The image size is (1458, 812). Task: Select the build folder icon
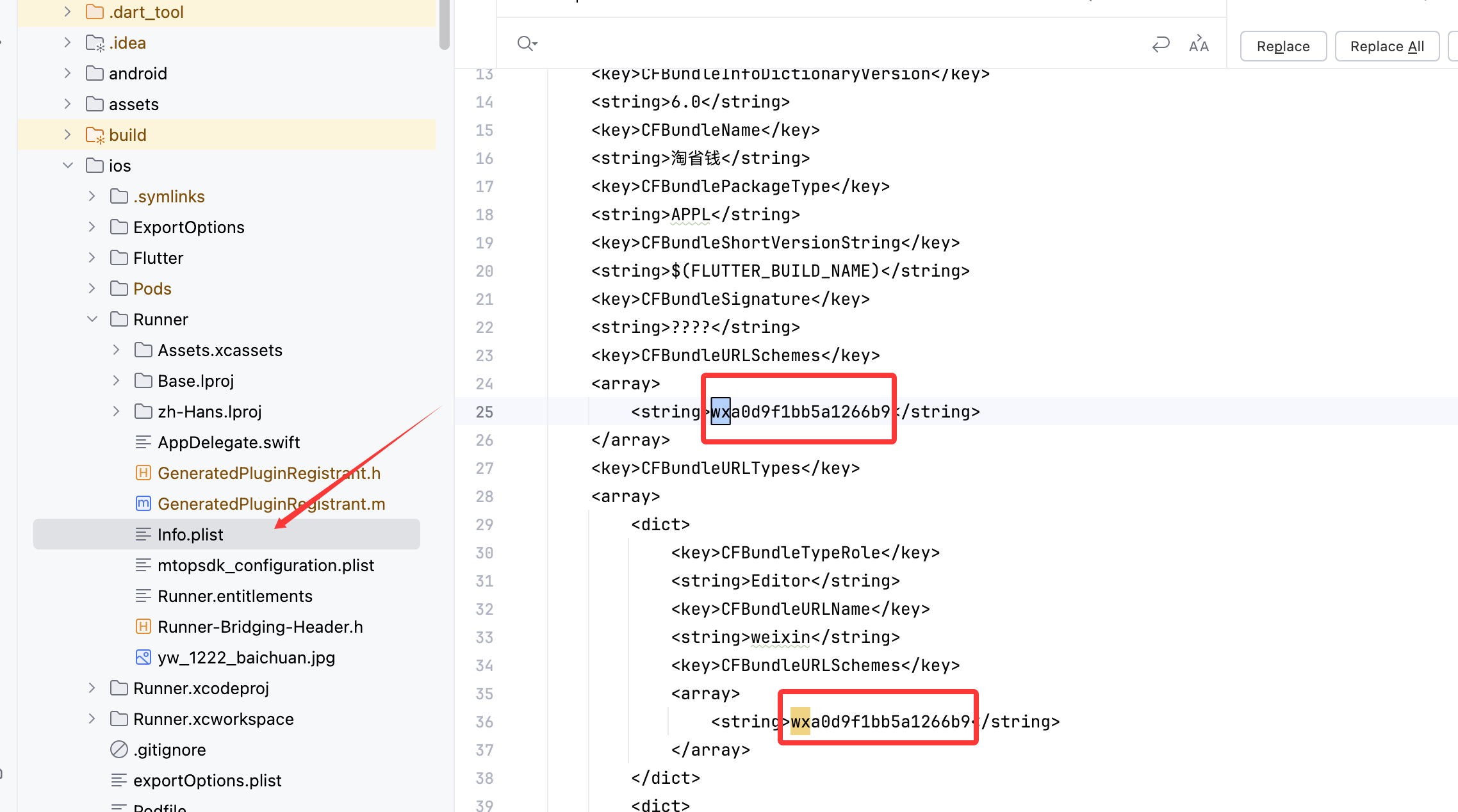pos(95,135)
